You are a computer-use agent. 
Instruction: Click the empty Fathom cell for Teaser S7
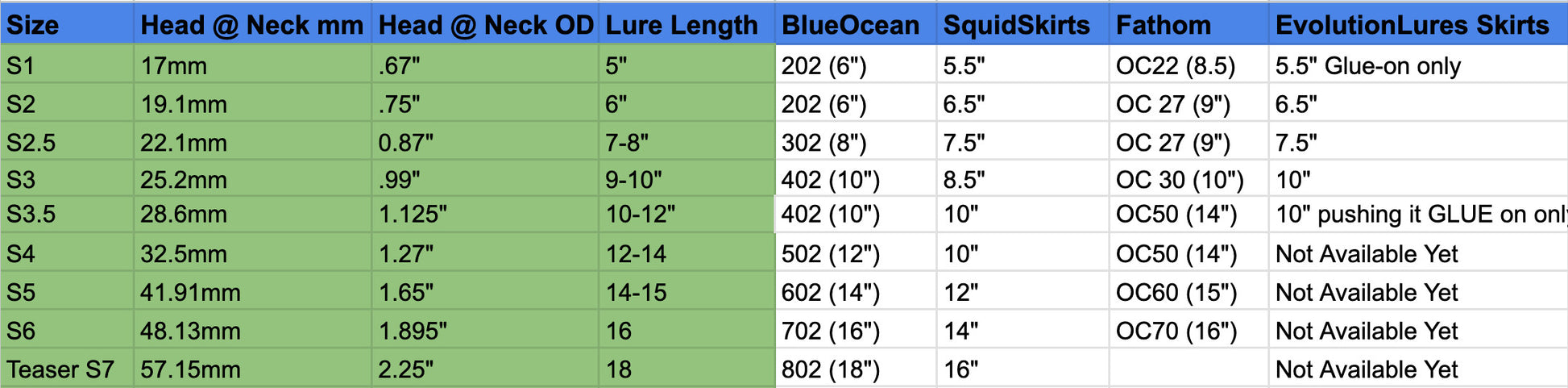point(1189,369)
